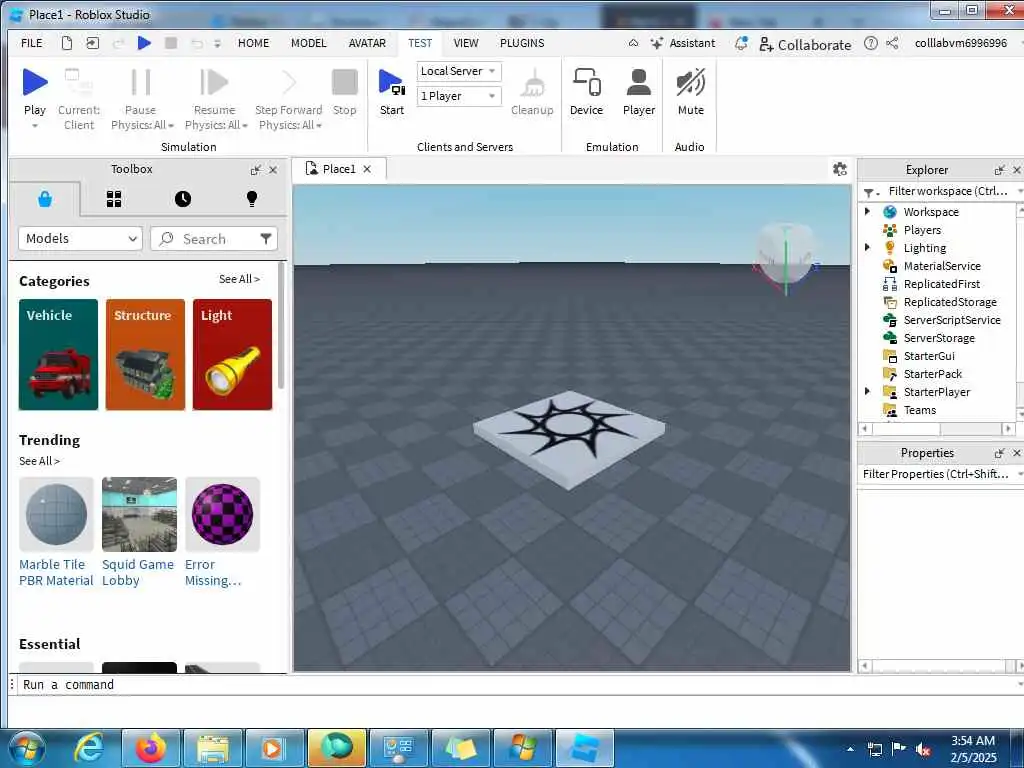
Task: Open the Local Server dropdown
Action: point(458,71)
